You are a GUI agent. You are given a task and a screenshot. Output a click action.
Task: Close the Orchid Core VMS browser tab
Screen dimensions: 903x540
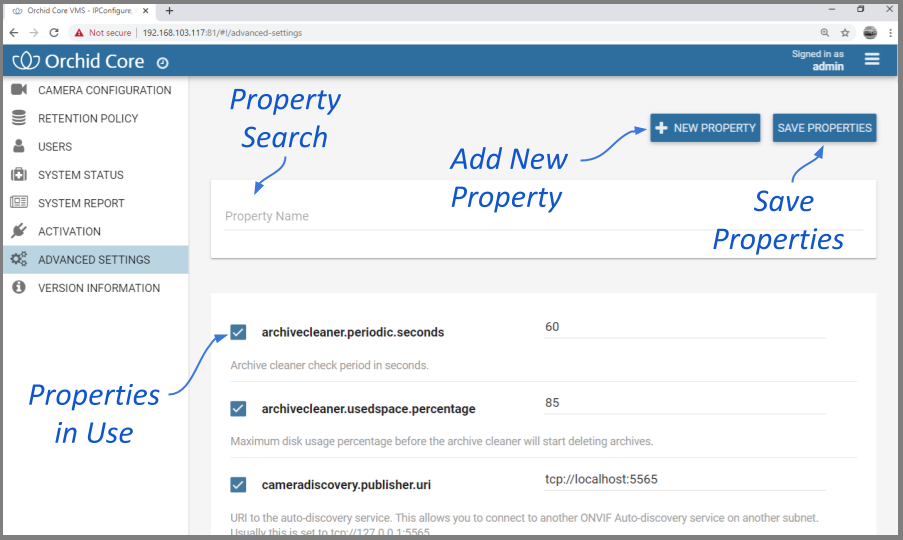click(146, 10)
